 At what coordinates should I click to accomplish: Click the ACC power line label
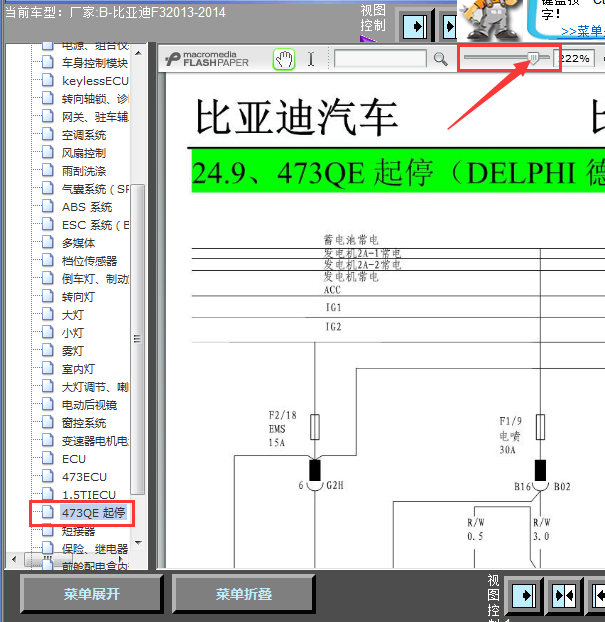(332, 290)
